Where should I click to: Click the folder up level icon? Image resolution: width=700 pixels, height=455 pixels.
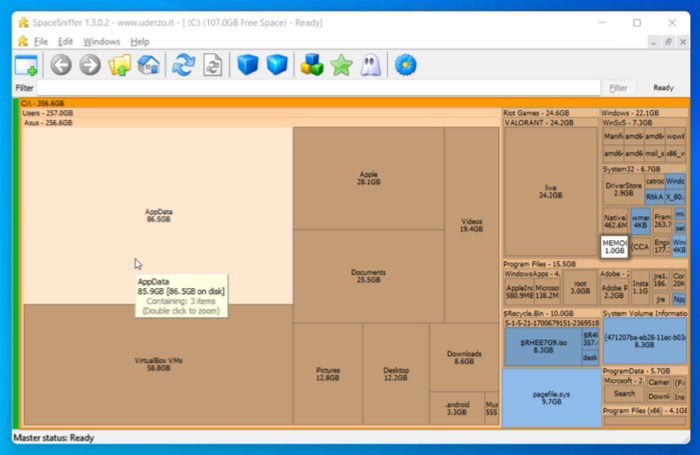[119, 65]
